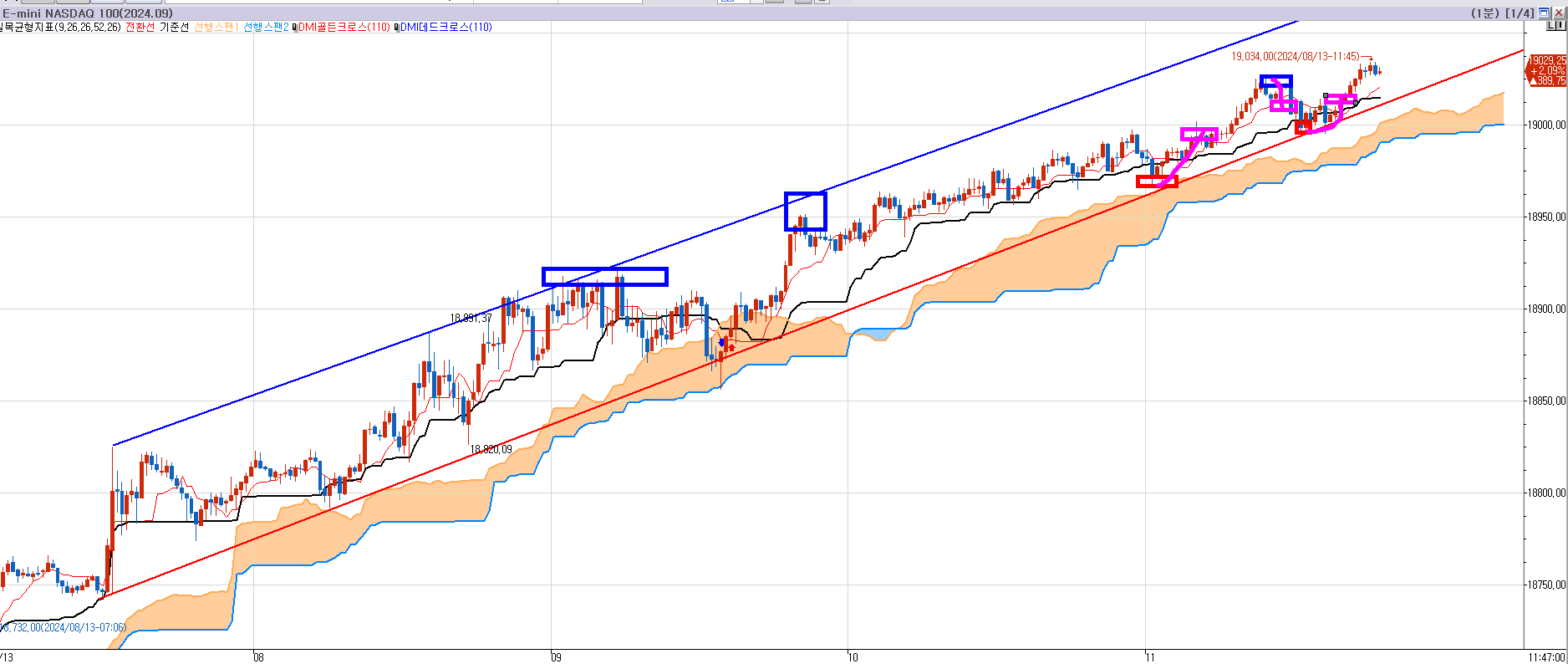Click the orange 선행스팬1 legend label

coord(216,28)
